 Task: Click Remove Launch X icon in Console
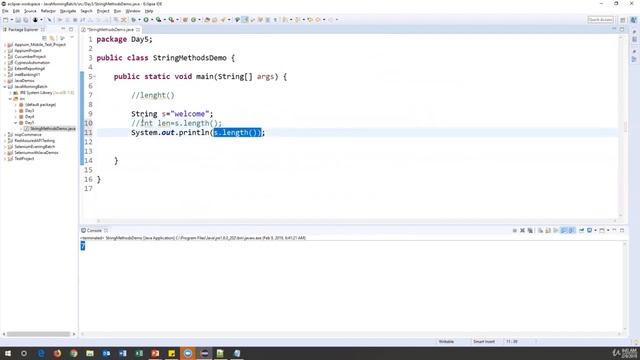522,231
